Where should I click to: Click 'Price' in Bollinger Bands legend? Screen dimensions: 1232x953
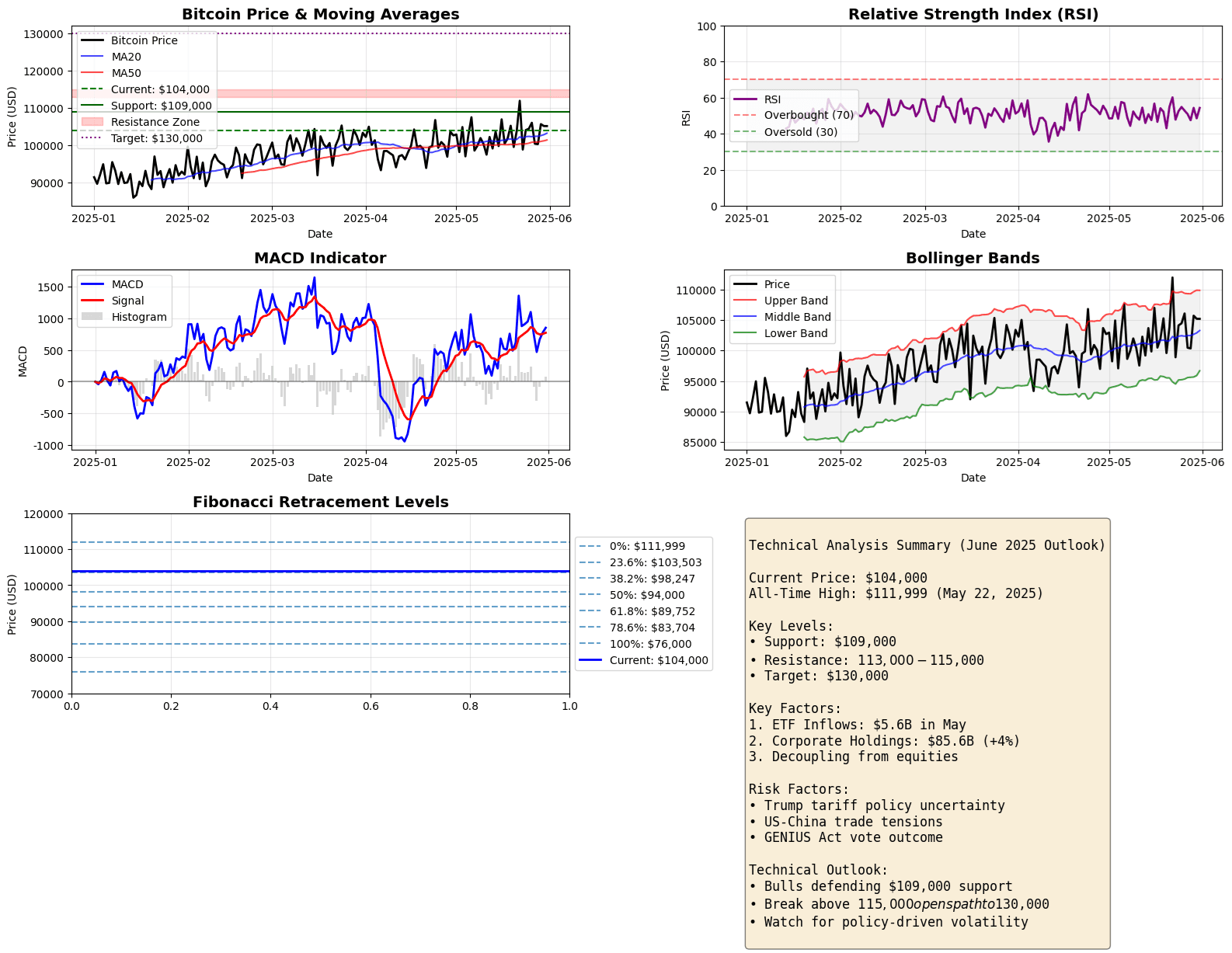point(777,284)
